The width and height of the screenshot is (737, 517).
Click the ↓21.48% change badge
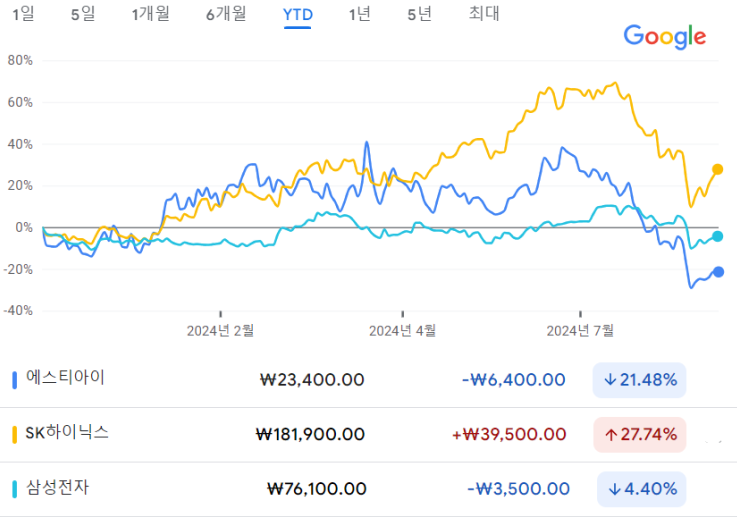[639, 380]
